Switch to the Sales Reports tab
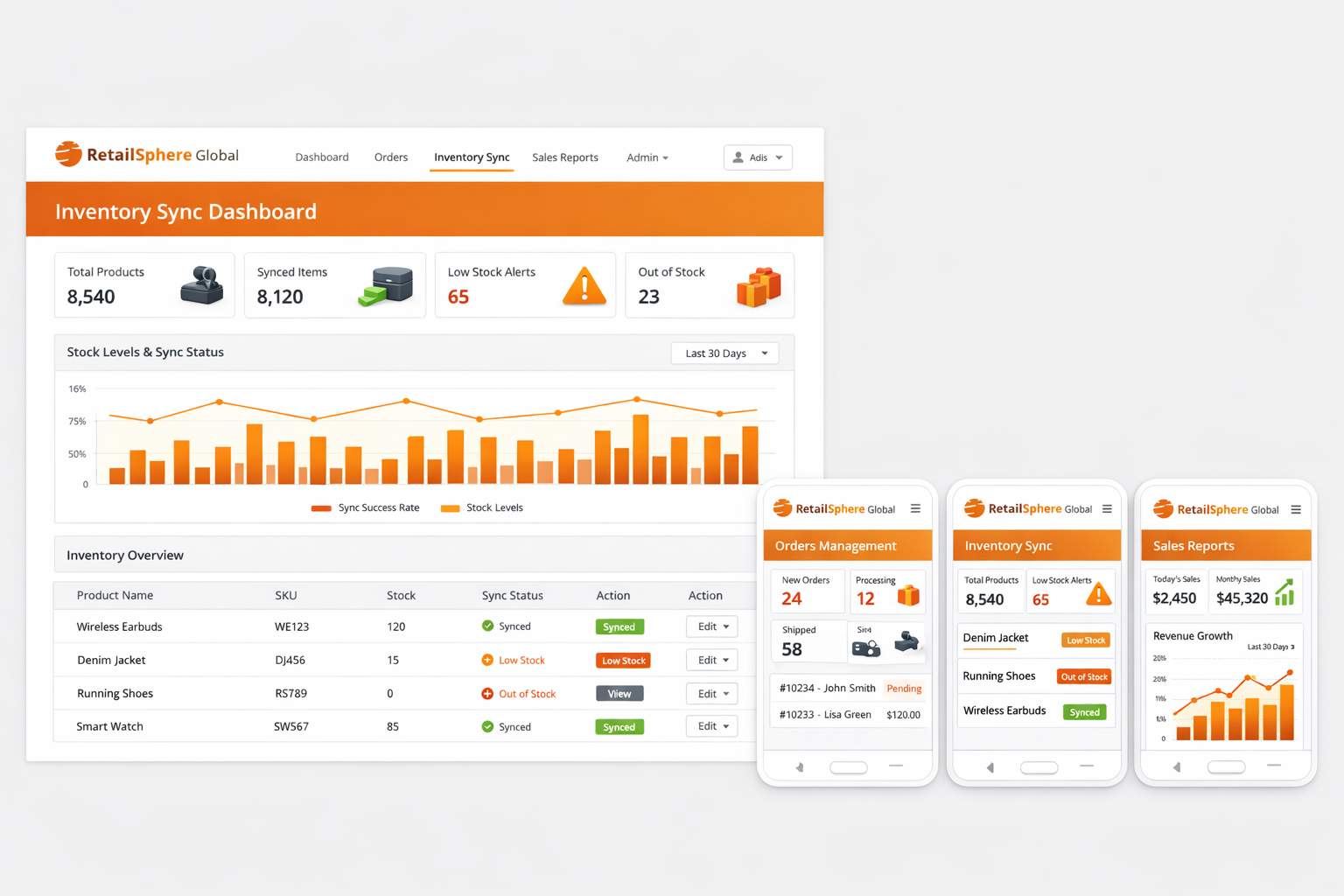The width and height of the screenshot is (1344, 896). (564, 157)
